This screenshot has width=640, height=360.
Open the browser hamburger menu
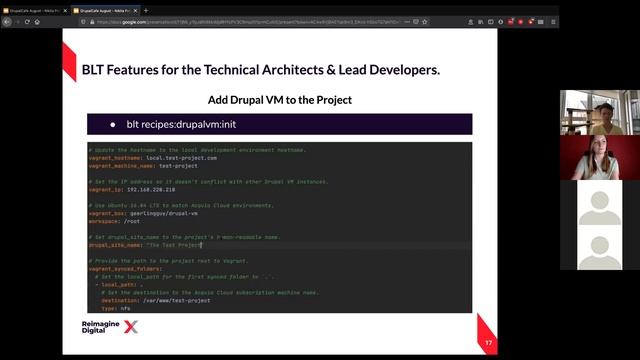pos(553,22)
